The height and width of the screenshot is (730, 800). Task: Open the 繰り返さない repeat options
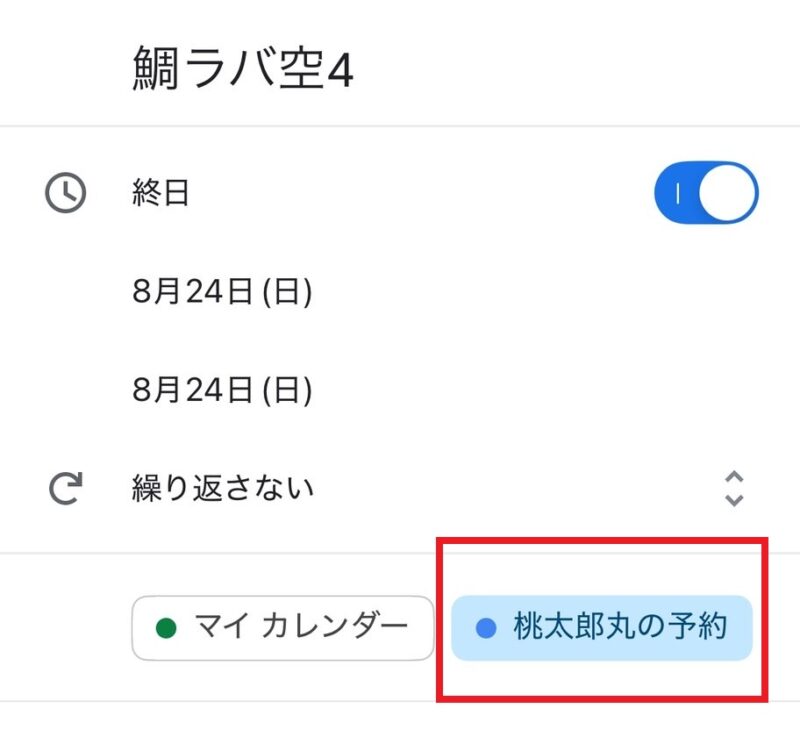click(223, 489)
